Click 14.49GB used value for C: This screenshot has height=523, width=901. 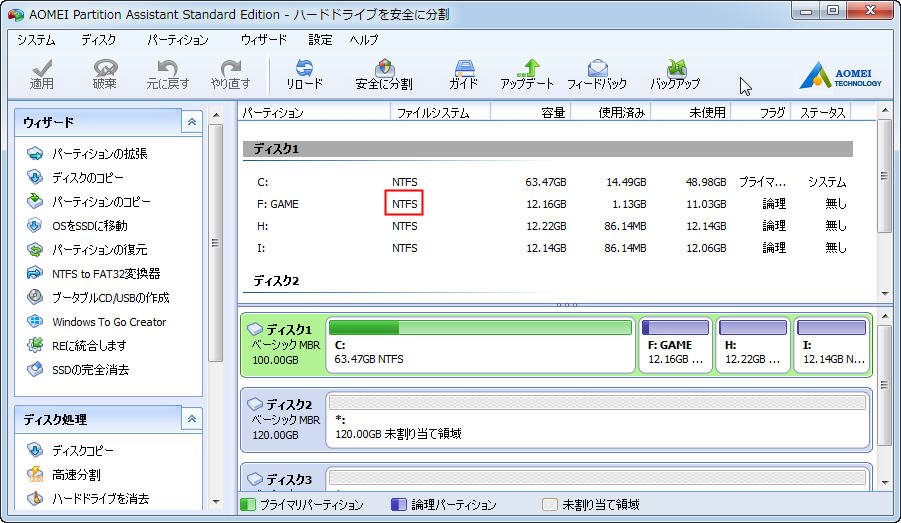[x=626, y=182]
